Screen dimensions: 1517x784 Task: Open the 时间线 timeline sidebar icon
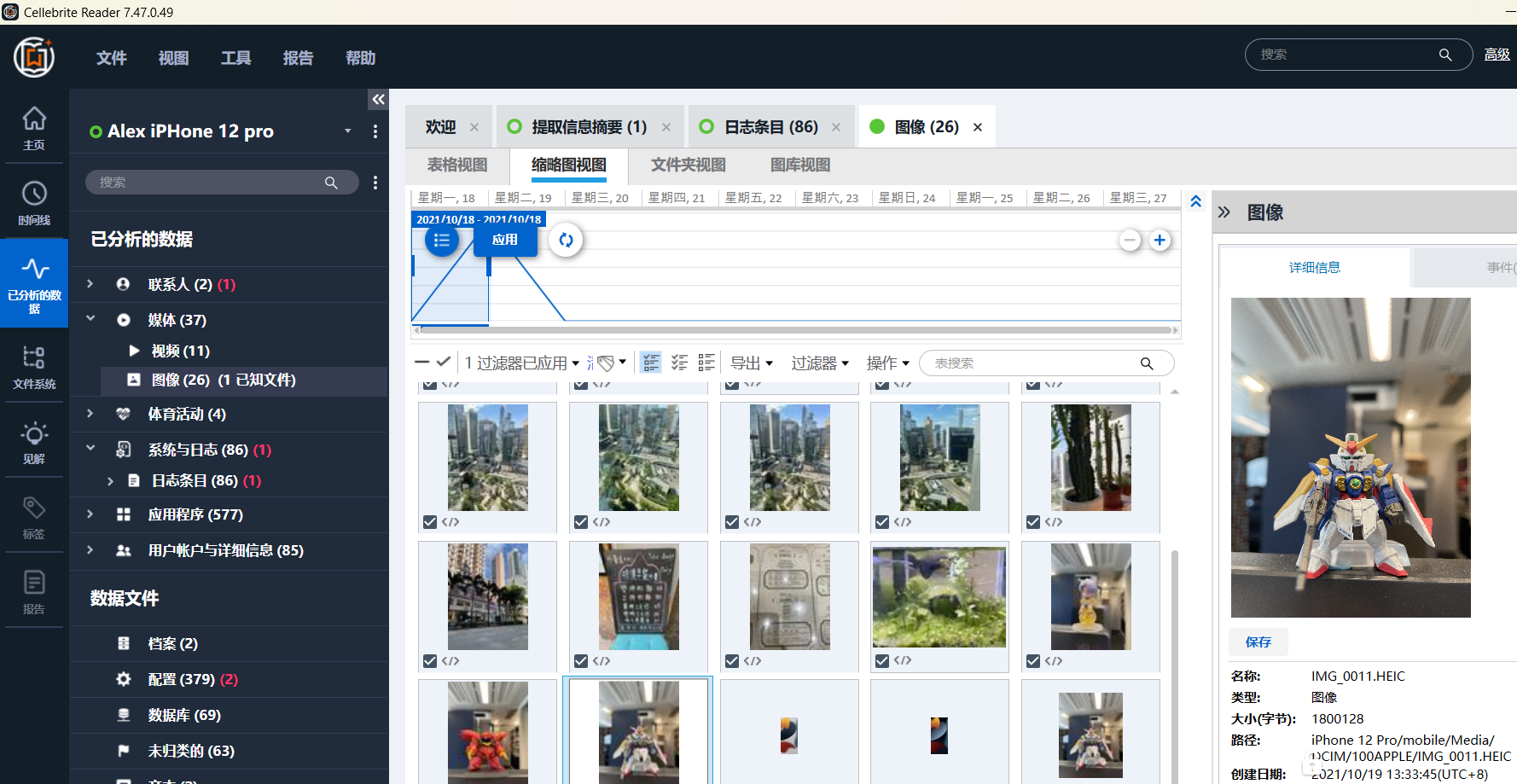pos(34,203)
